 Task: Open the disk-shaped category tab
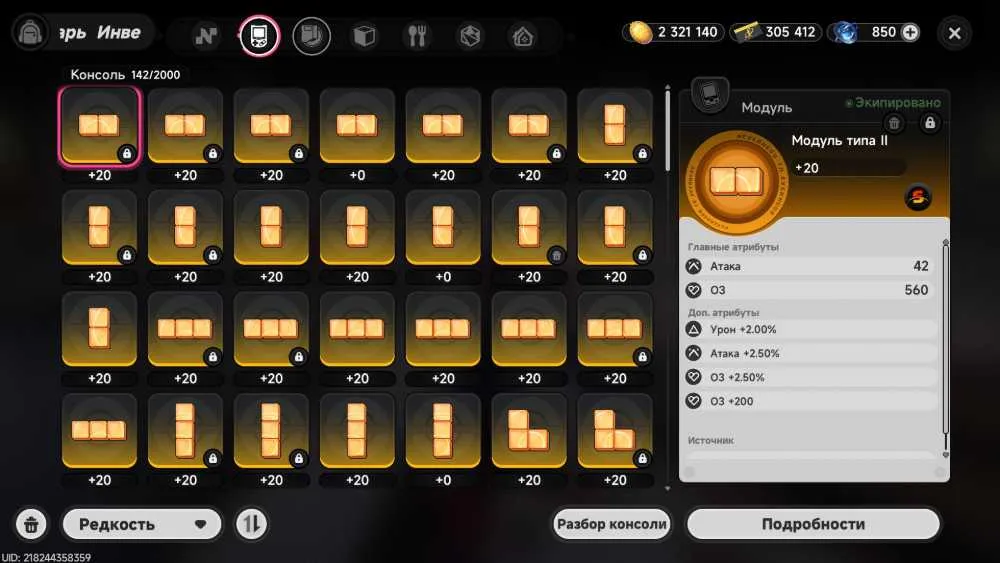(311, 36)
